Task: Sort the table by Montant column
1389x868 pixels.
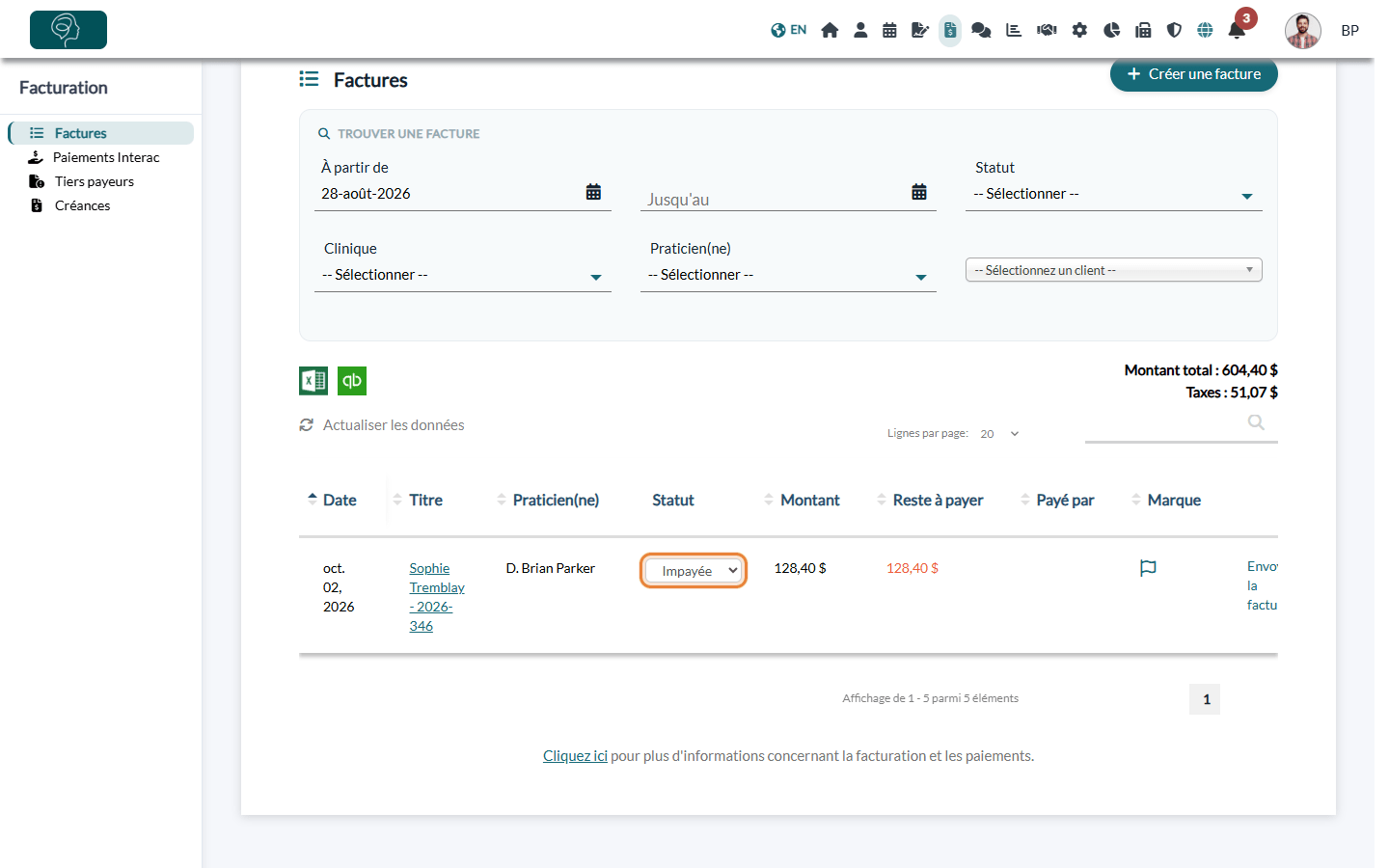Action: point(802,500)
